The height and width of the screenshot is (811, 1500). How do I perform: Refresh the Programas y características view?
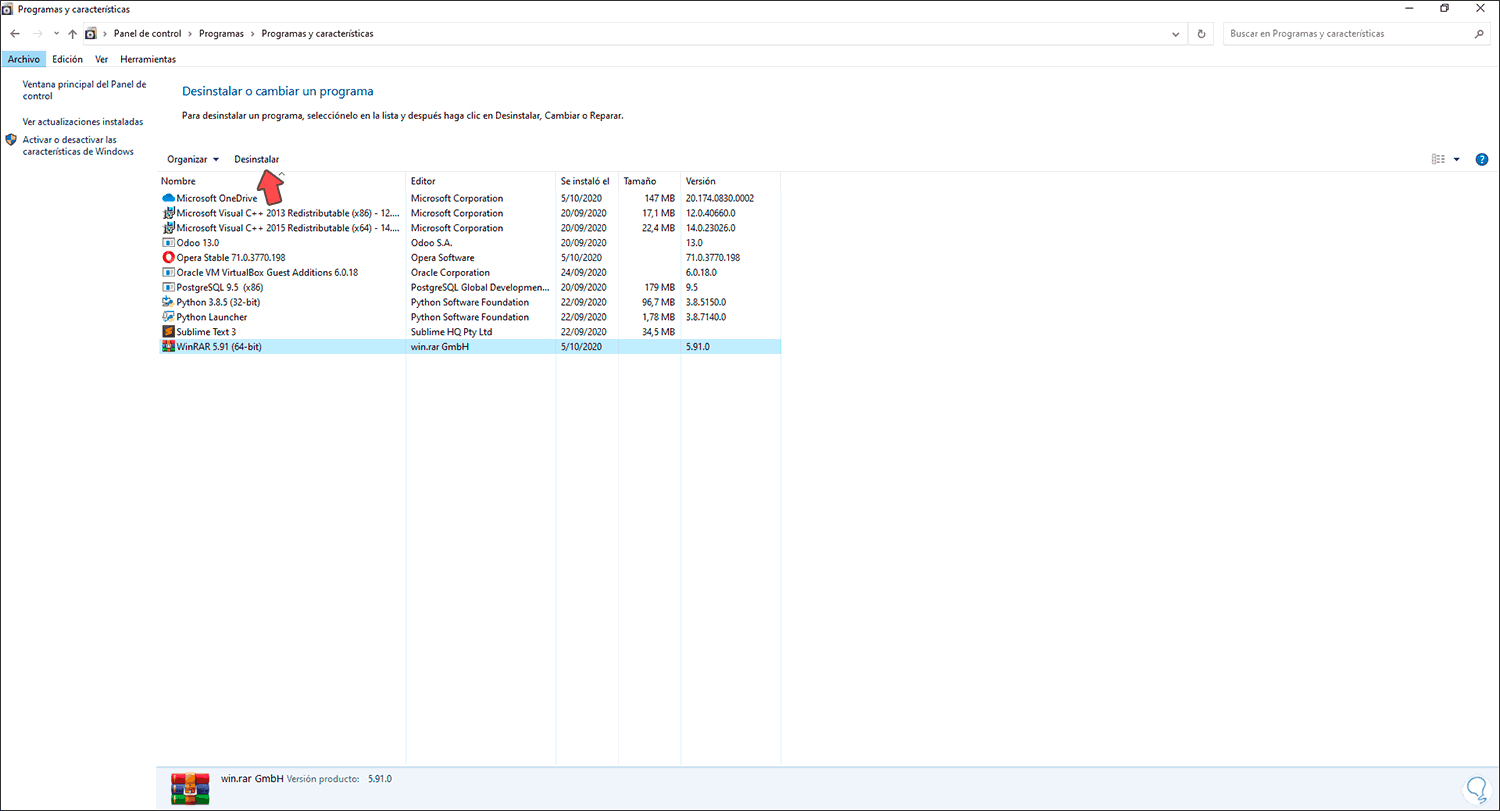[x=1202, y=34]
